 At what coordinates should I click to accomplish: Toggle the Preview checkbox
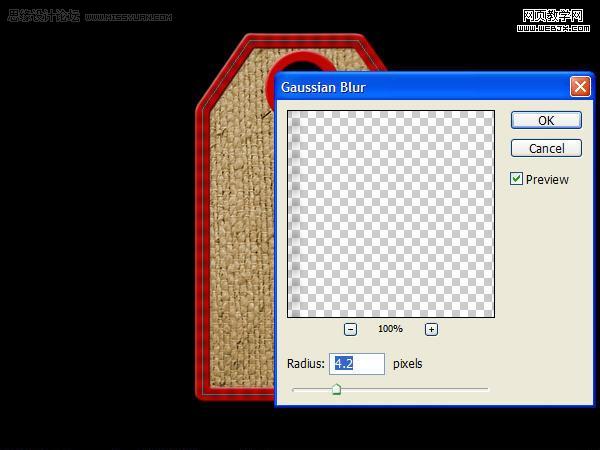pos(516,179)
